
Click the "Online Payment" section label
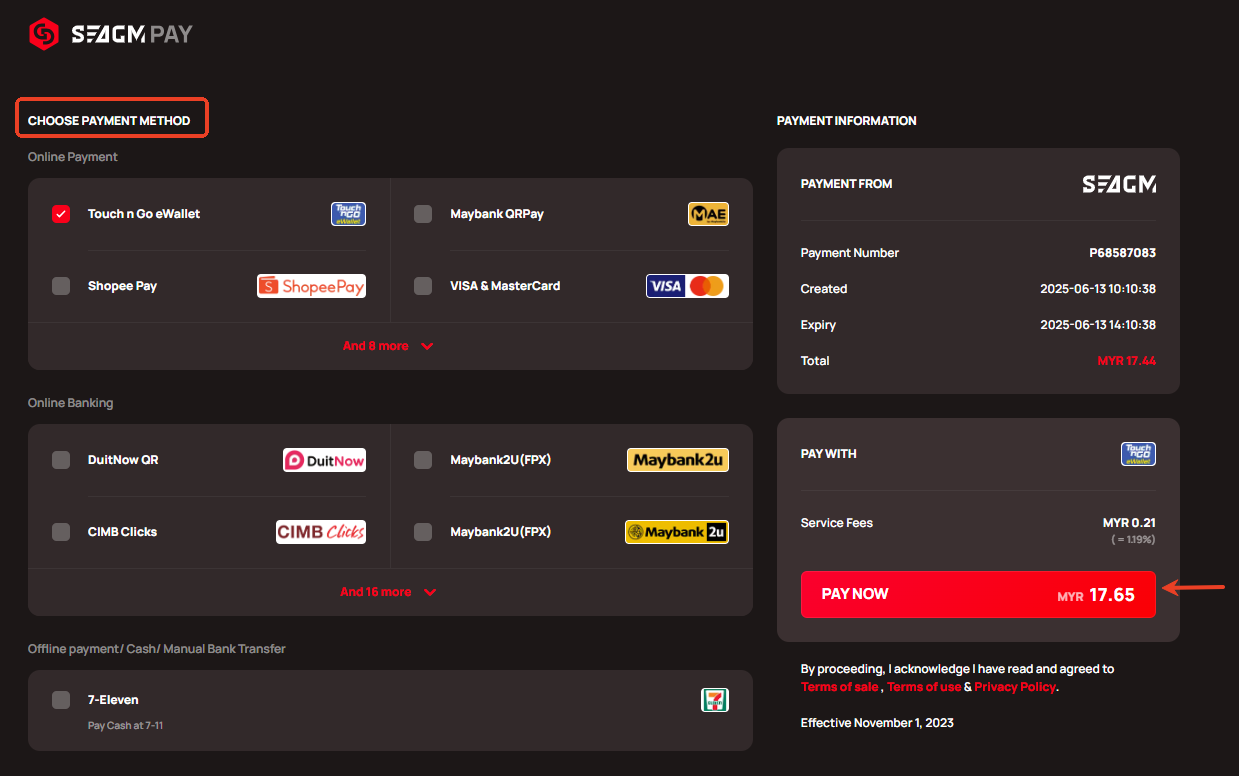pyautogui.click(x=73, y=157)
